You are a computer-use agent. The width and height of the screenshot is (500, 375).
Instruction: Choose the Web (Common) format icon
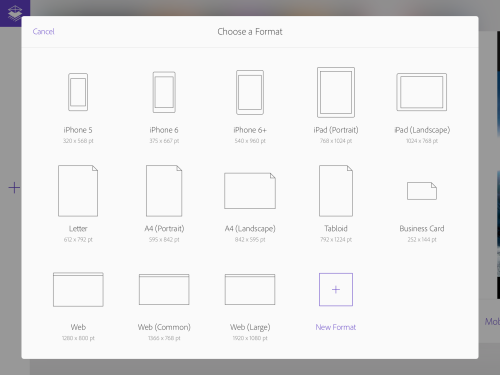[164, 289]
